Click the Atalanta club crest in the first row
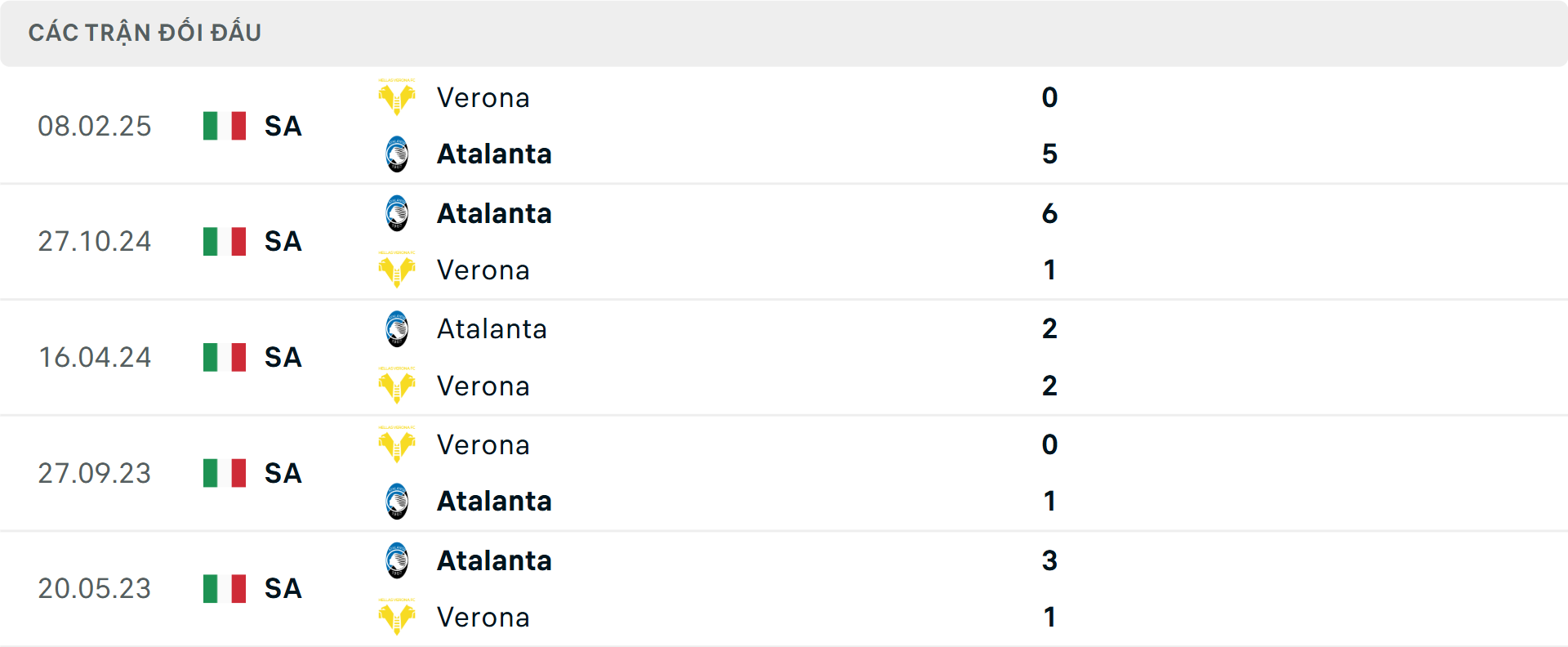The height and width of the screenshot is (647, 1568). coord(397,154)
